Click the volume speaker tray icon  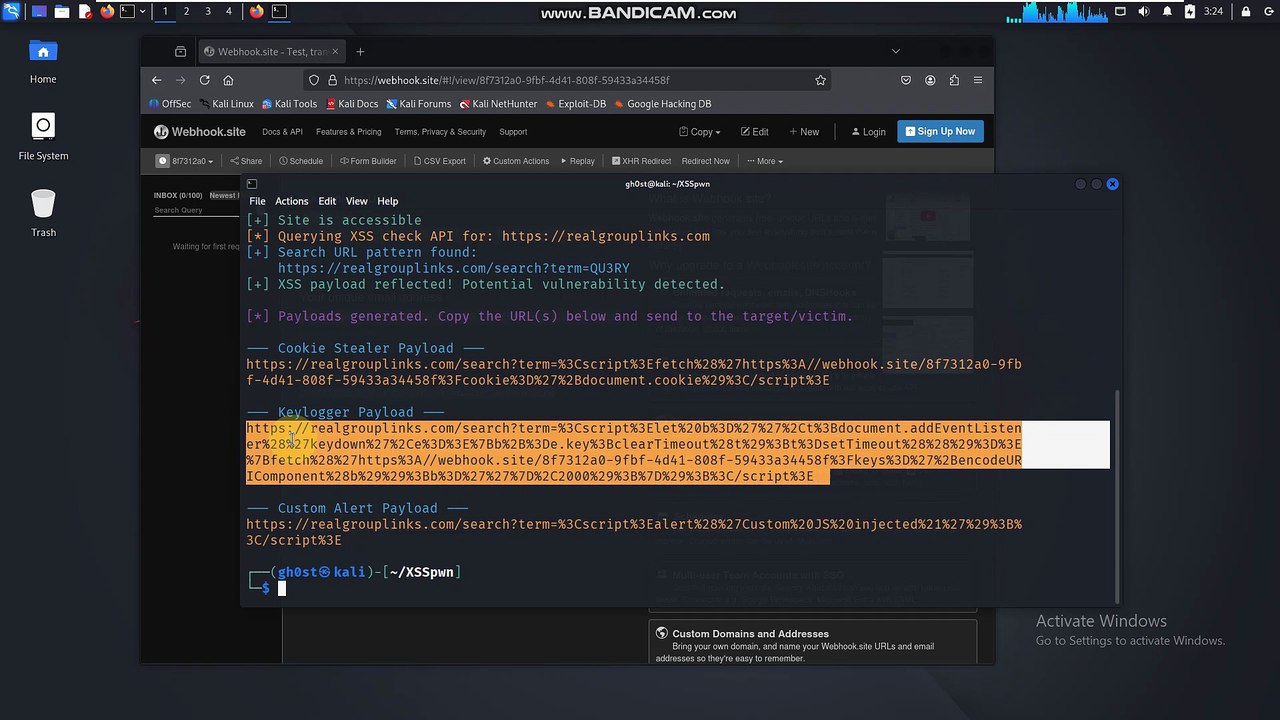tap(1143, 12)
